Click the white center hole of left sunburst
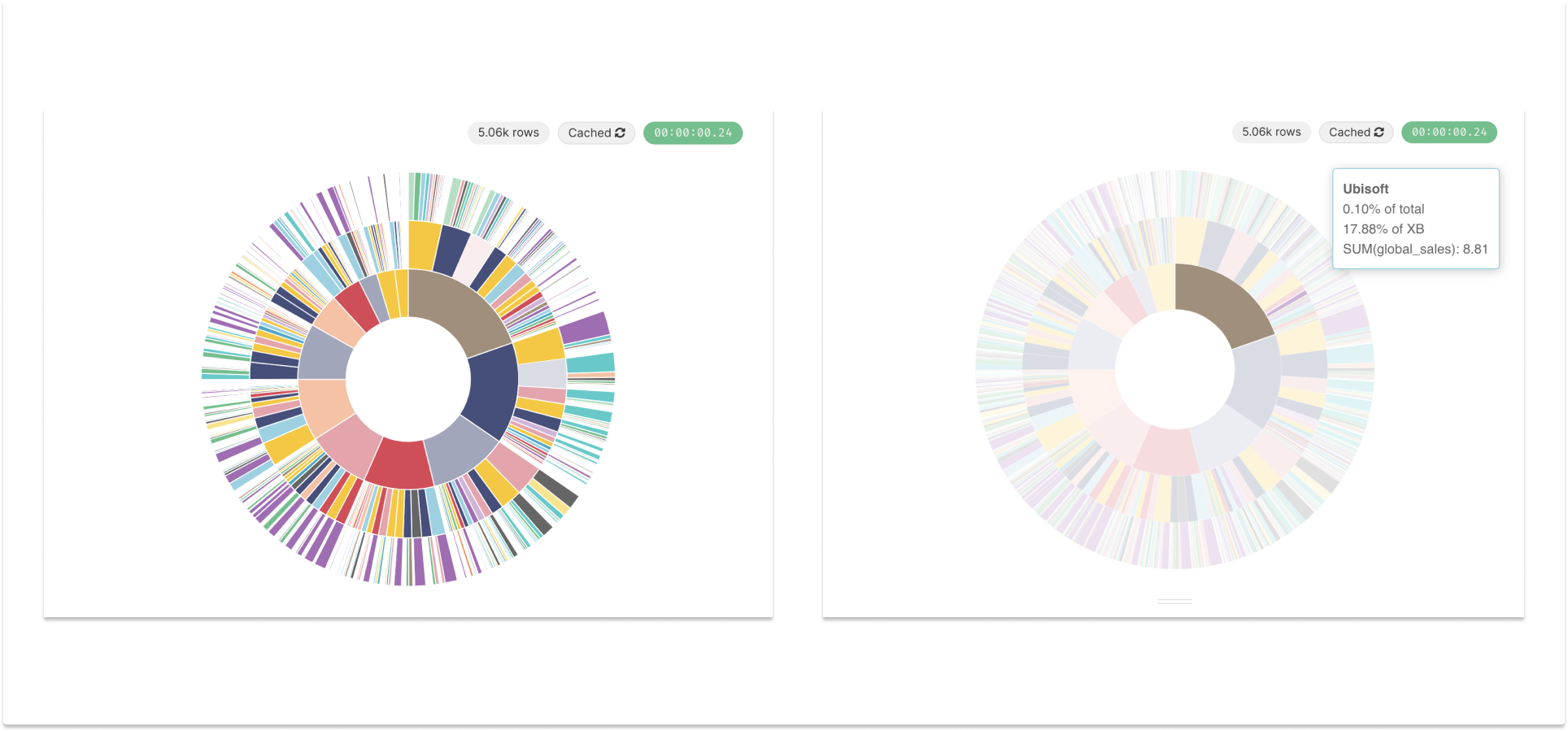 coord(408,379)
